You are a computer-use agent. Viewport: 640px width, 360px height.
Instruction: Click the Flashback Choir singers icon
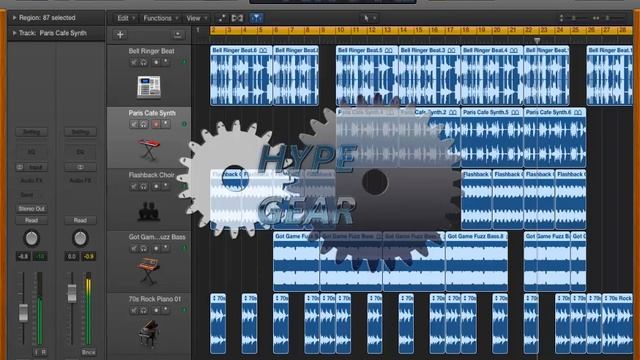click(x=149, y=211)
